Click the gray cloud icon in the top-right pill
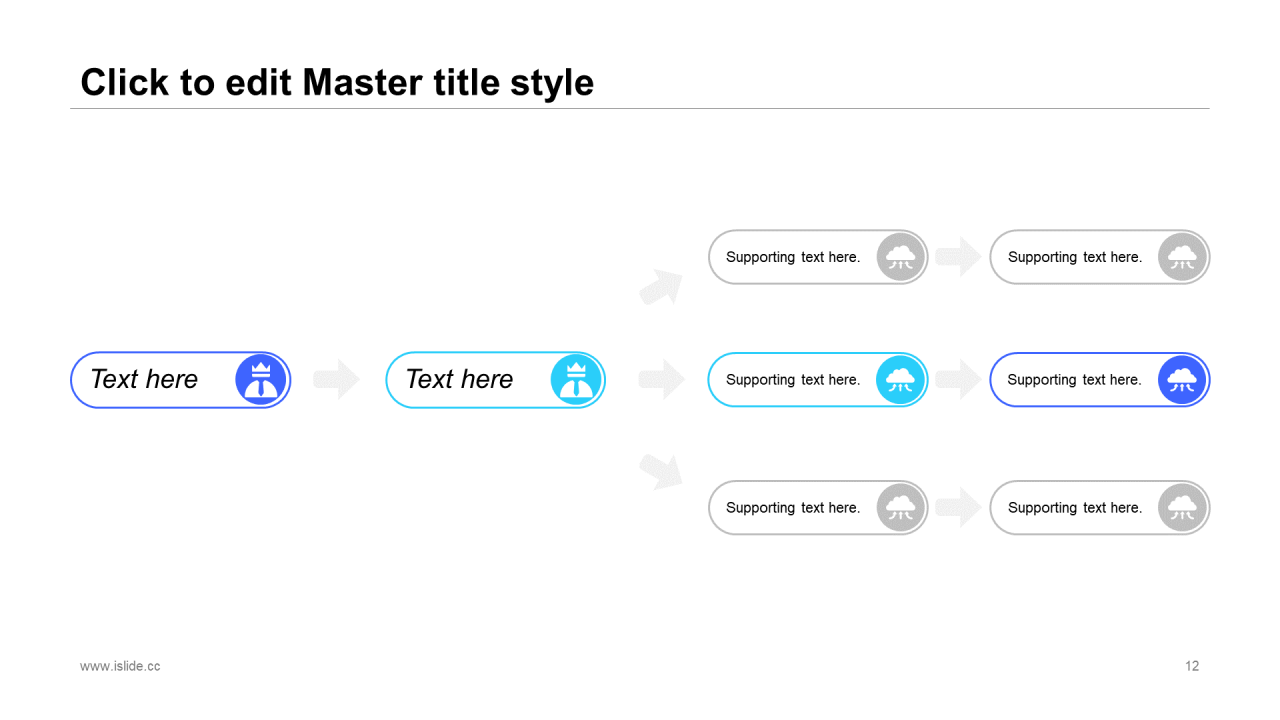Image resolution: width=1280 pixels, height=720 pixels. point(1182,257)
